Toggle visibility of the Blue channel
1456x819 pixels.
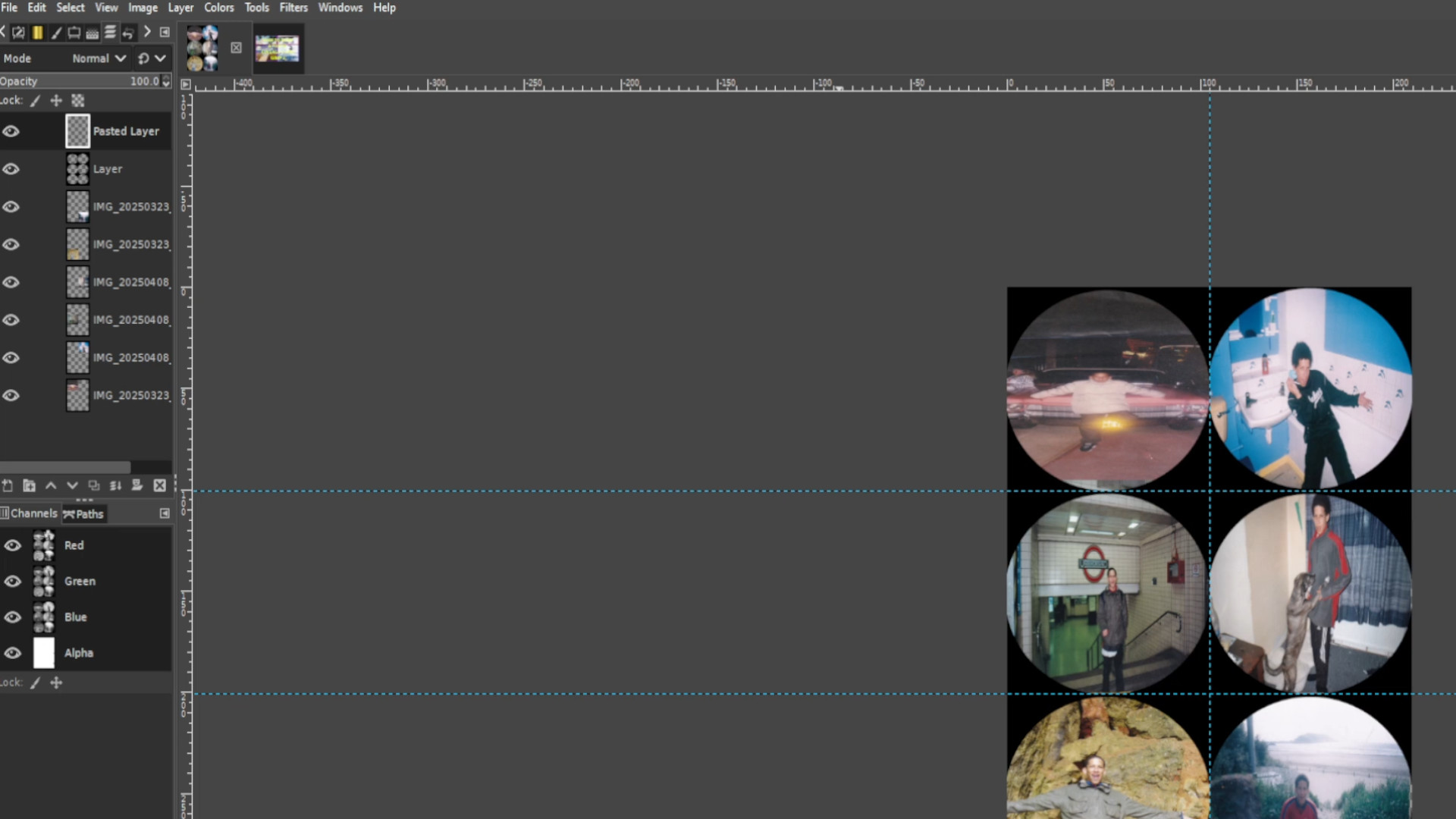(x=12, y=617)
